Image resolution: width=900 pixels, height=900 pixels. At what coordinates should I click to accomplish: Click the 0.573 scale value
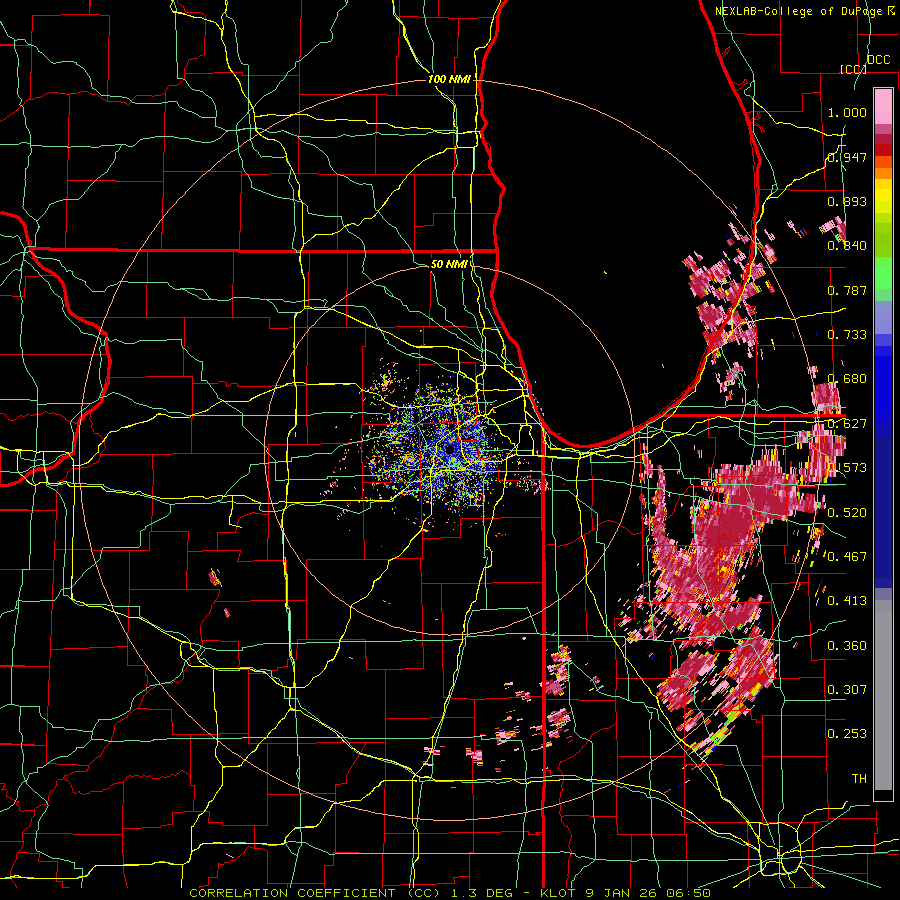coord(847,468)
